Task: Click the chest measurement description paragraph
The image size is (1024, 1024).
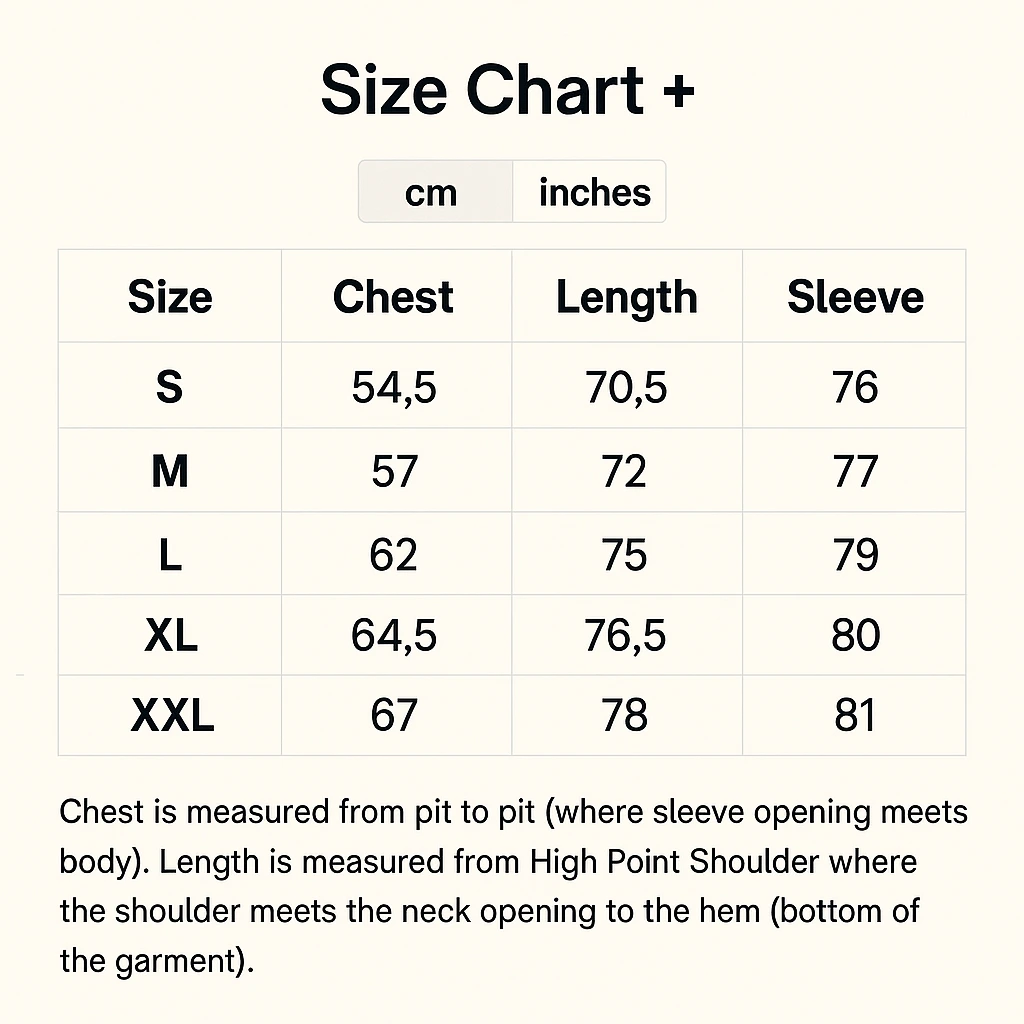Action: [x=513, y=886]
